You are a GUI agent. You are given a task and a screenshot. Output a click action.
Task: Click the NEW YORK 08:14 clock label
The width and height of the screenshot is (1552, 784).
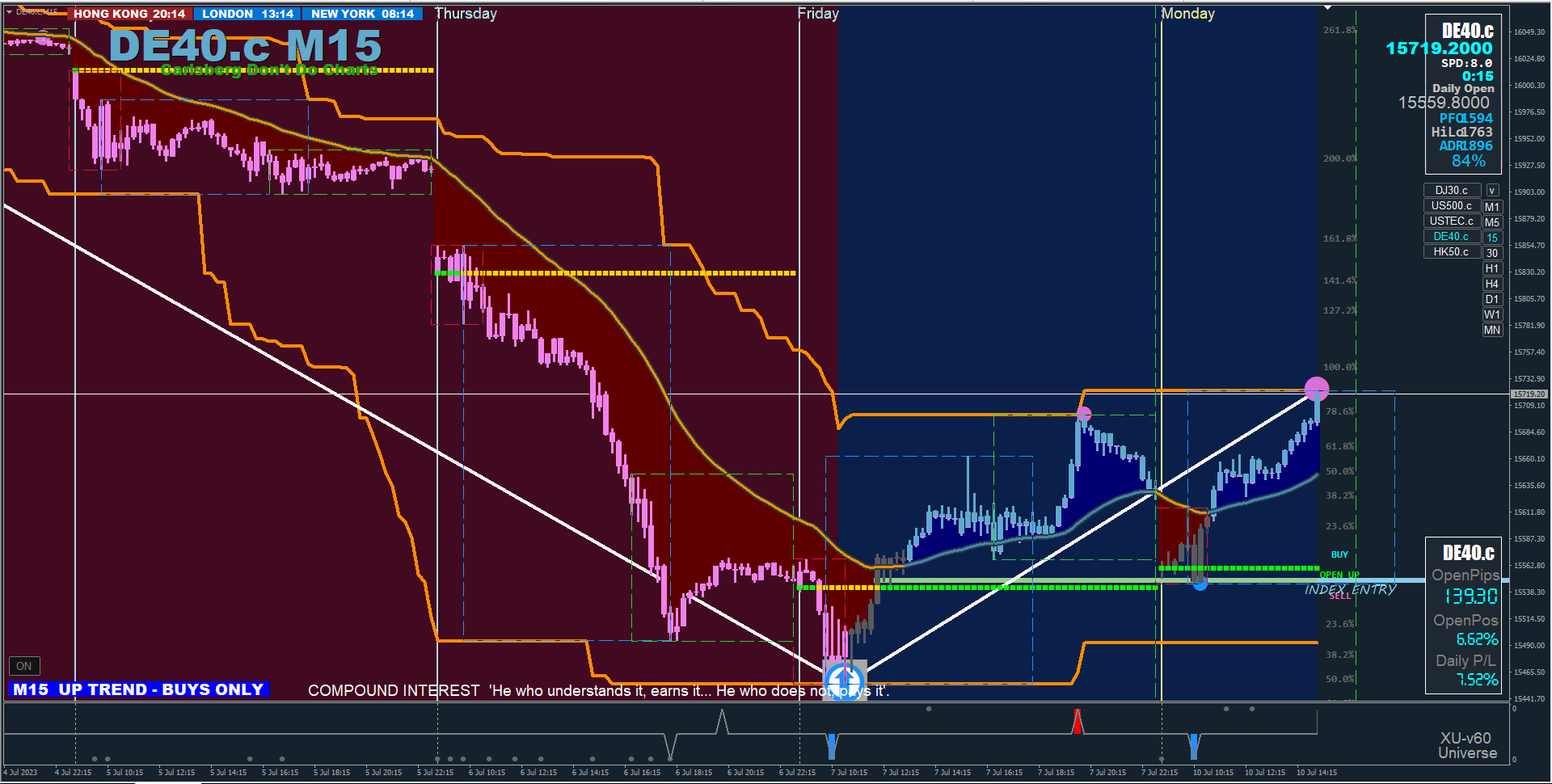362,14
